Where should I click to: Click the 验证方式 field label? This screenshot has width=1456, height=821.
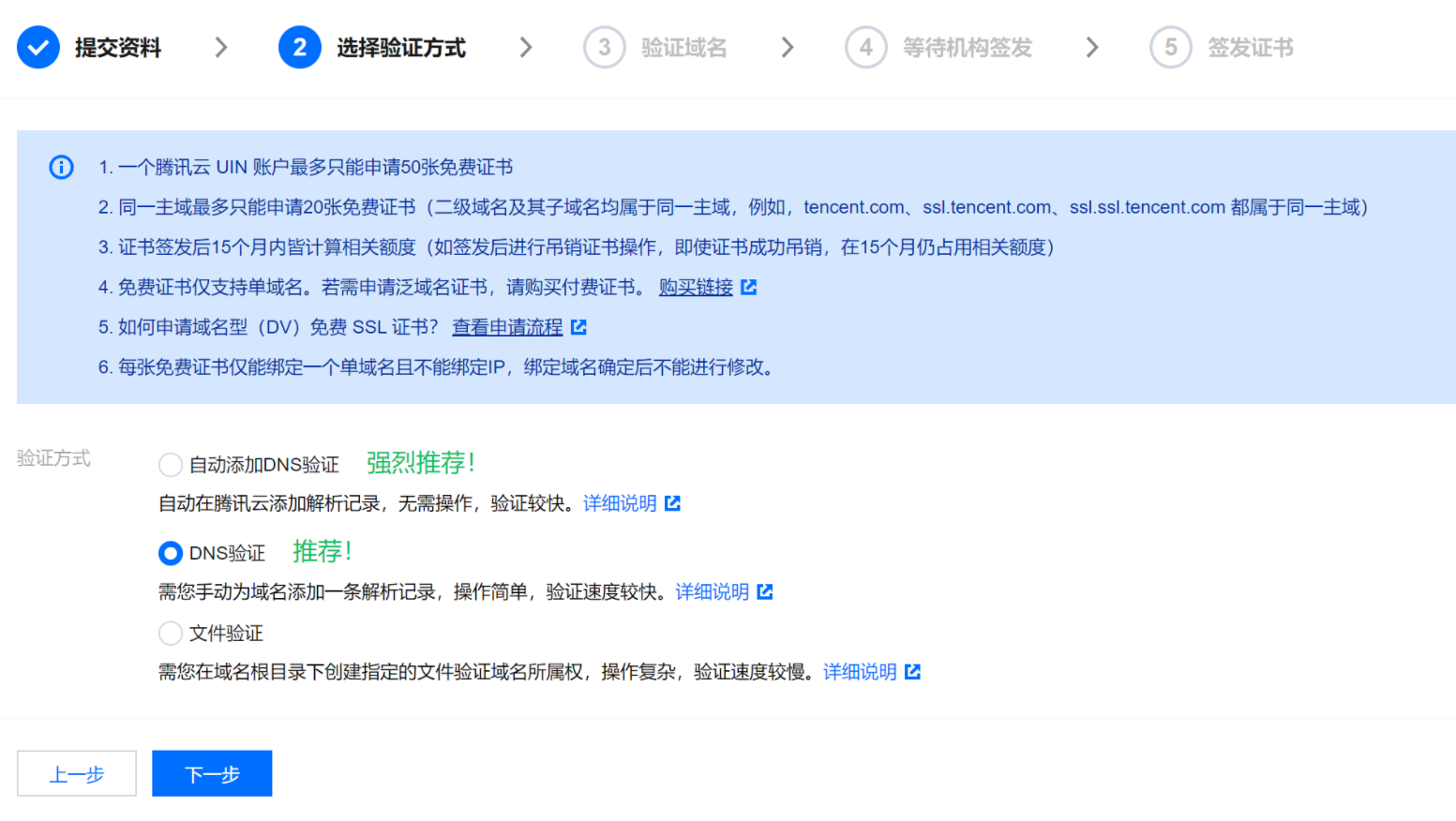pyautogui.click(x=53, y=458)
